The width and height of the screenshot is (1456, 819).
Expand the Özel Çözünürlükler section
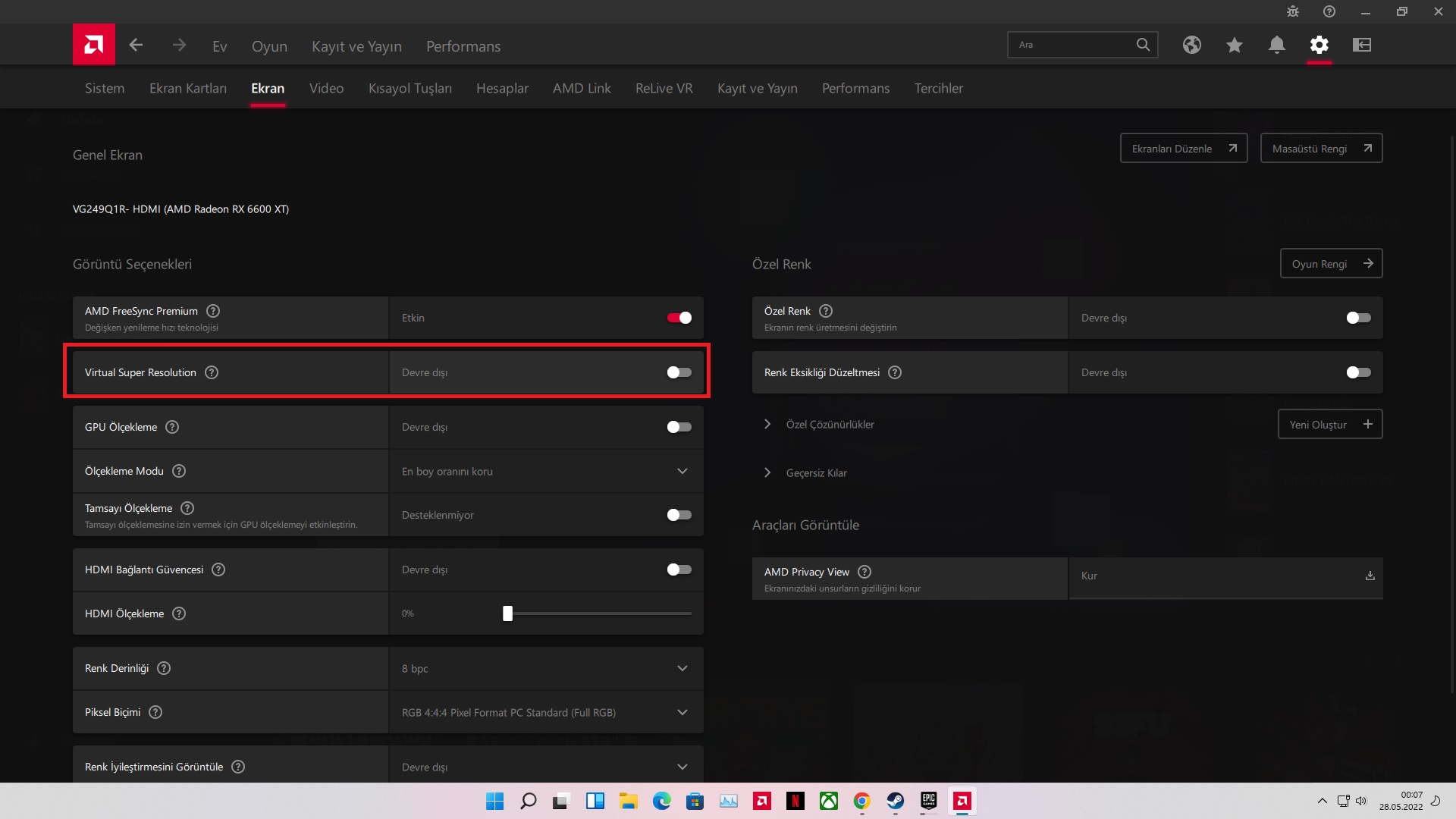767,425
